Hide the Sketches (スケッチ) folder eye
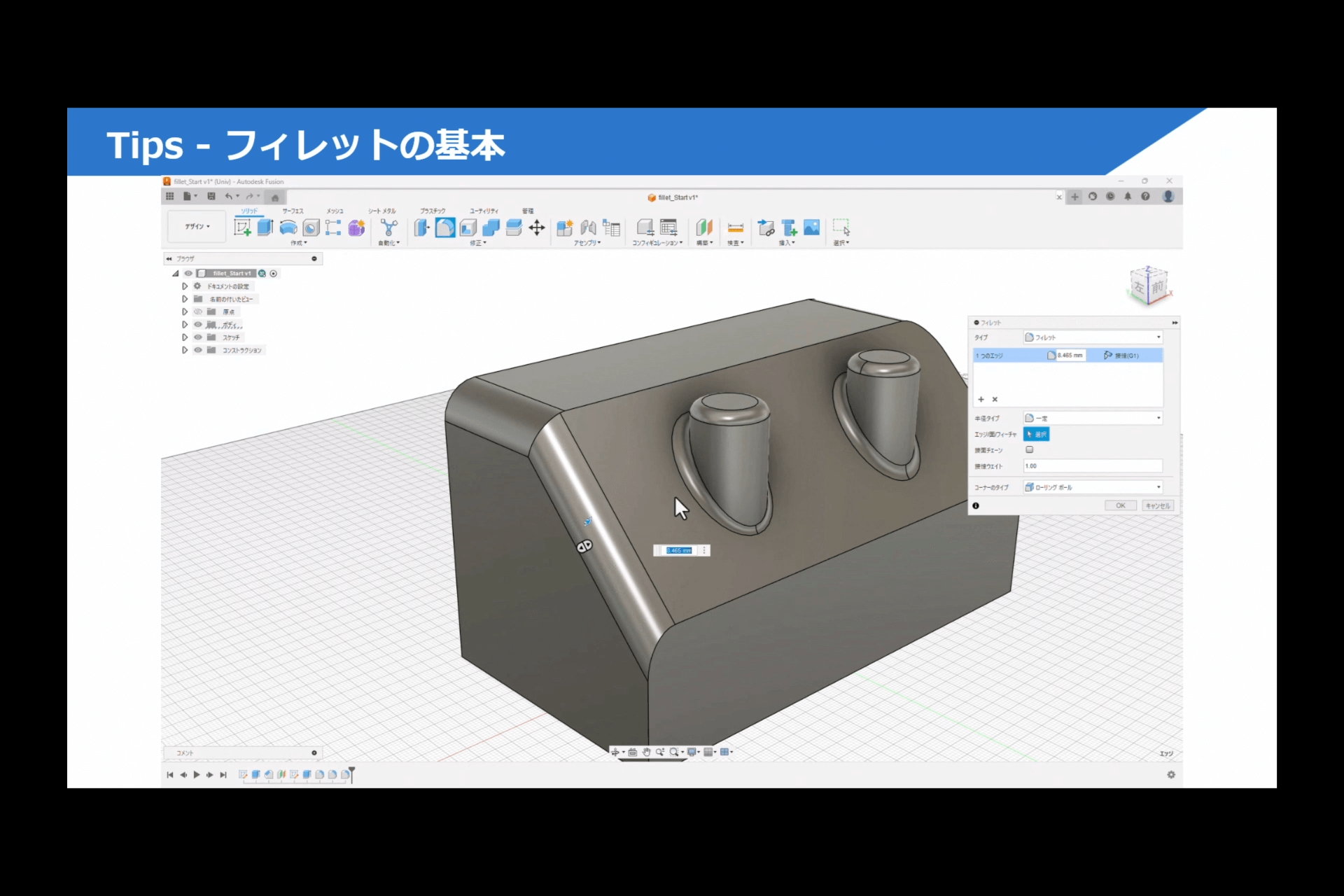The image size is (1344, 896). (x=198, y=337)
